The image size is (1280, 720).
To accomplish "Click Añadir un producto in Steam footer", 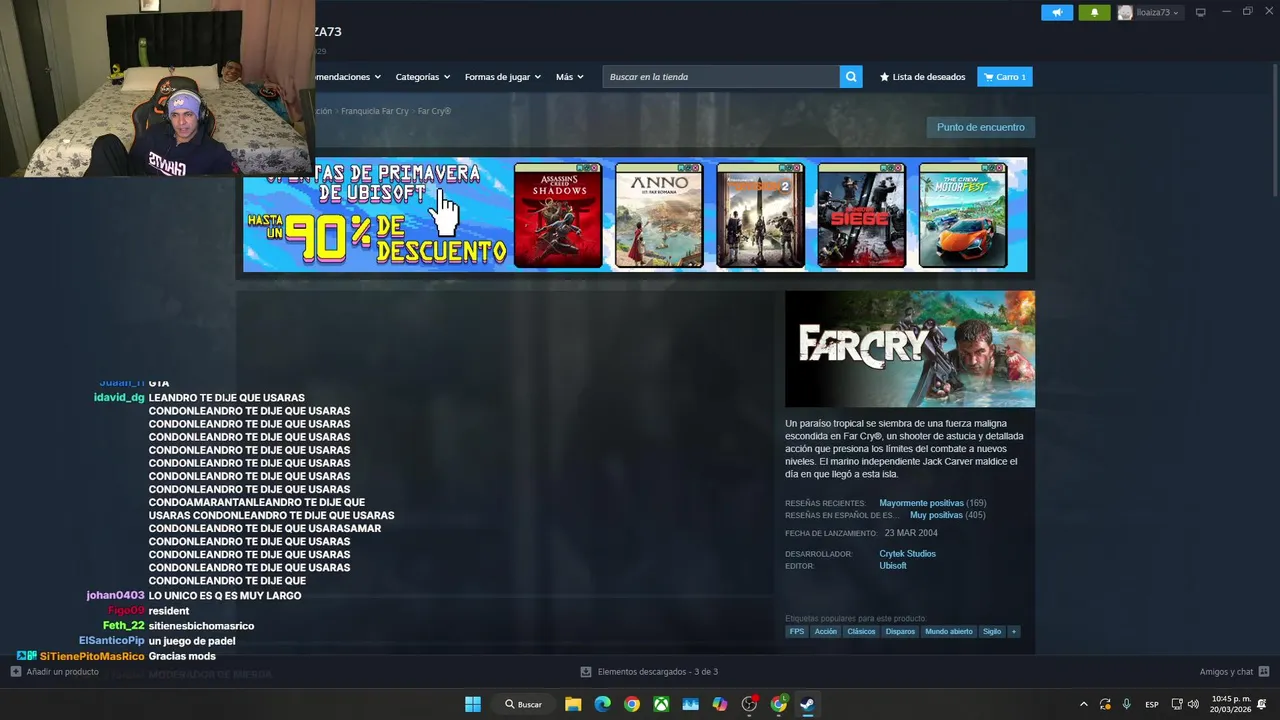I will coord(55,672).
